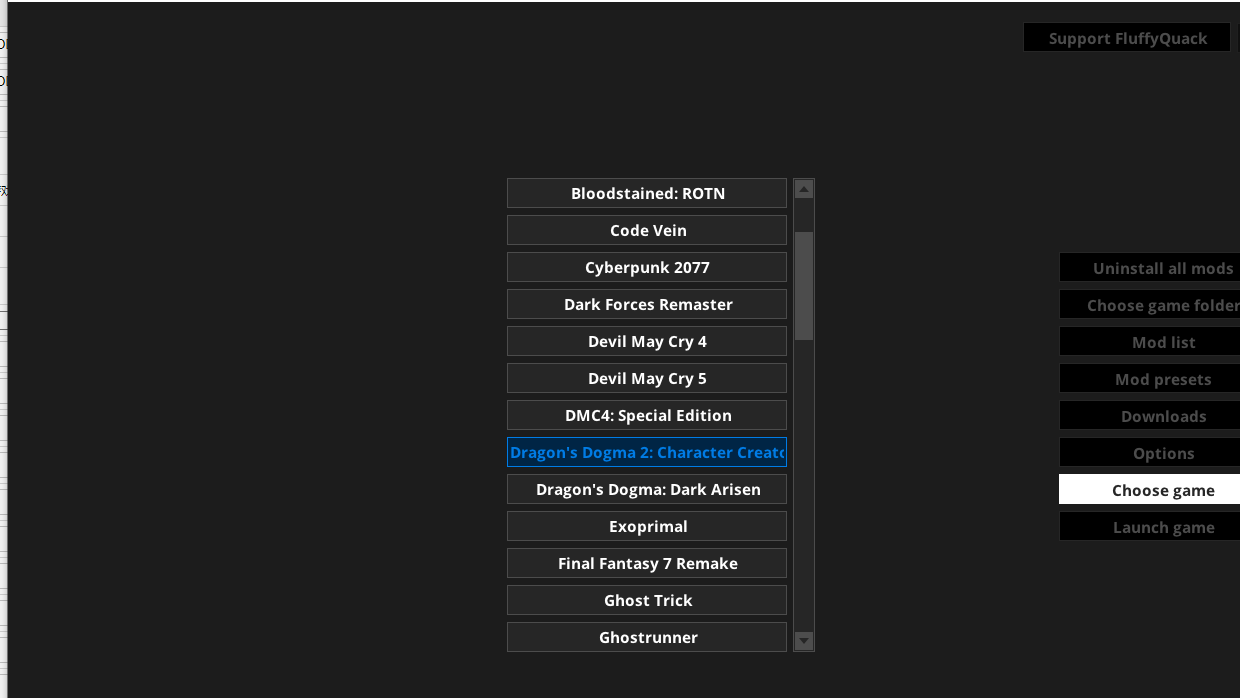Select Bloodstained: ROTN from game list
Screen dimensions: 1240x698
pos(647,193)
